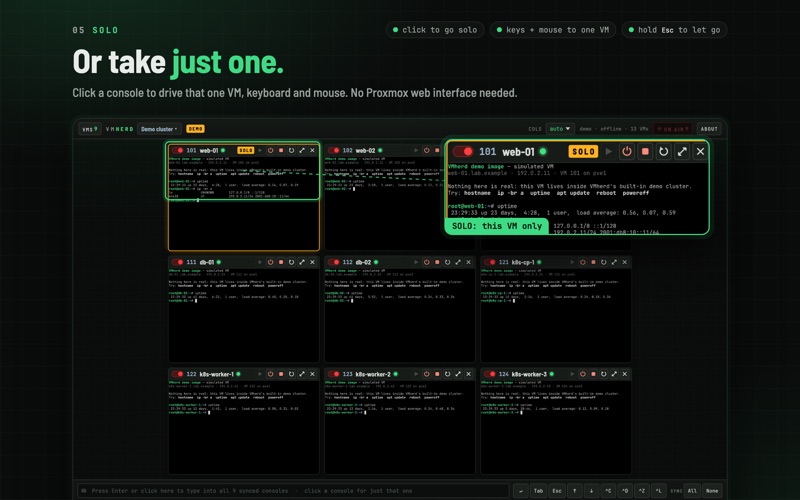
Task: Send Tab key using bottom bar button
Action: pyautogui.click(x=538, y=491)
